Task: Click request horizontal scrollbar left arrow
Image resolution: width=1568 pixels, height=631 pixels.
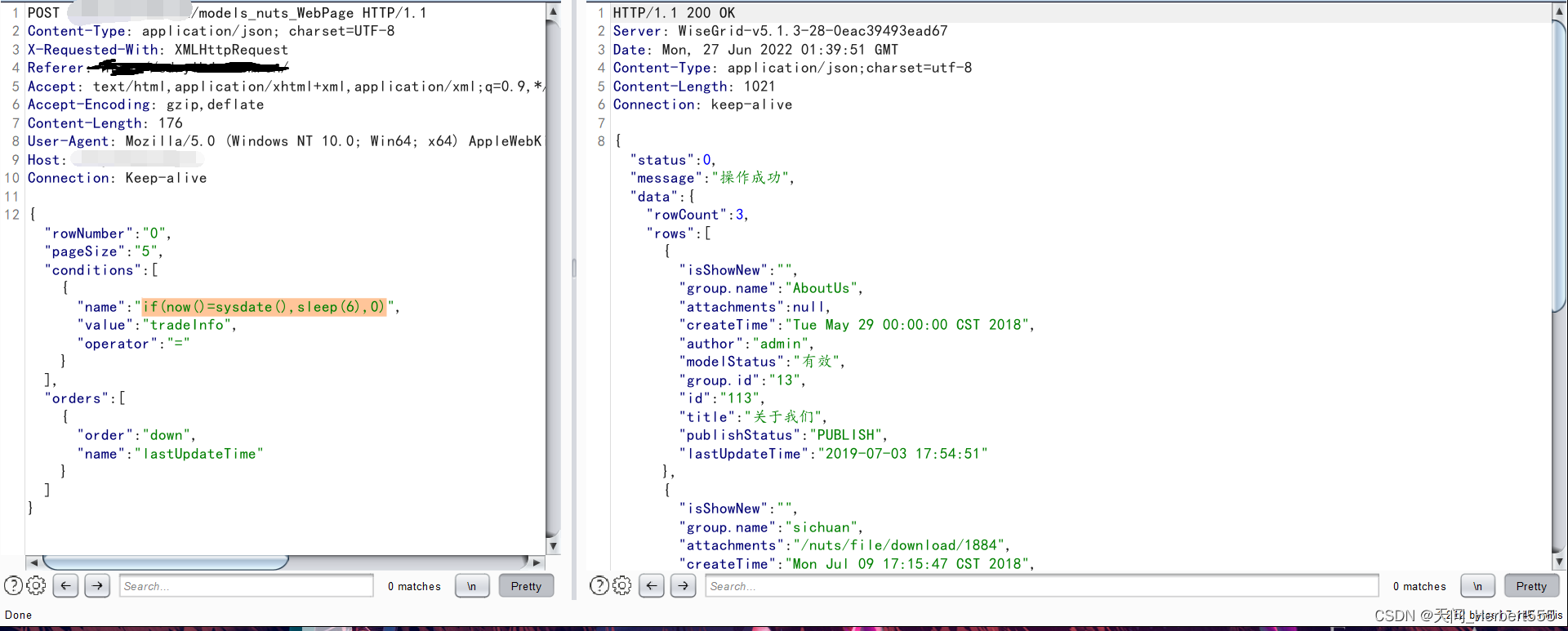Action: [x=33, y=562]
